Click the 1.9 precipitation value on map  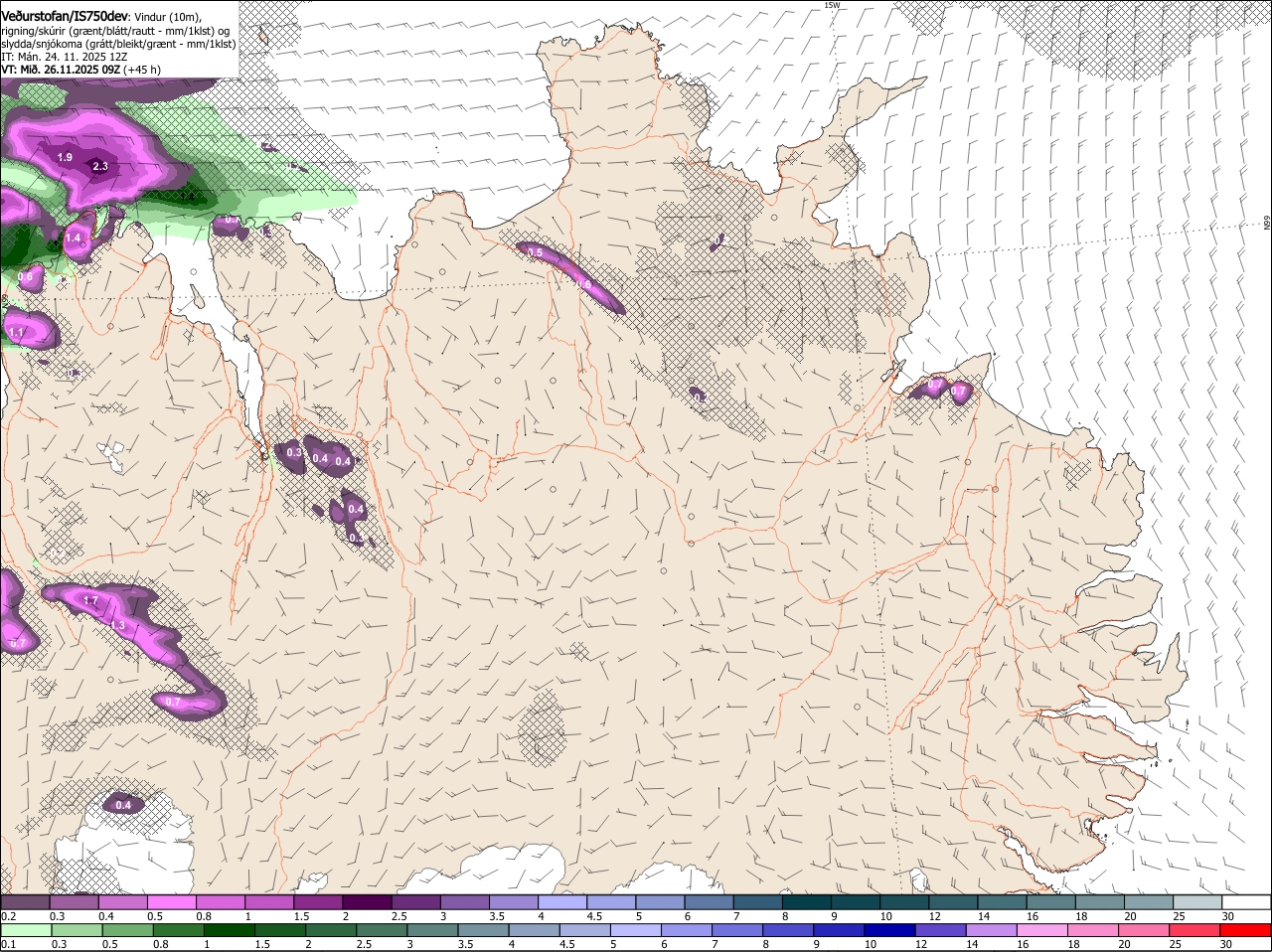pos(65,157)
